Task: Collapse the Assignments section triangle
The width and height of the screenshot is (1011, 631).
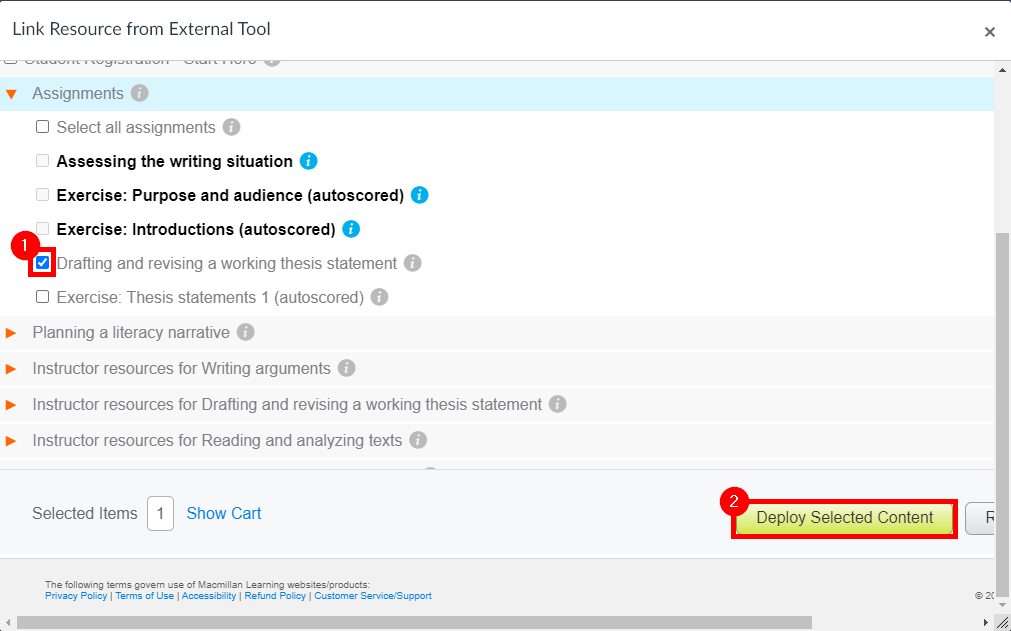Action: 12,93
